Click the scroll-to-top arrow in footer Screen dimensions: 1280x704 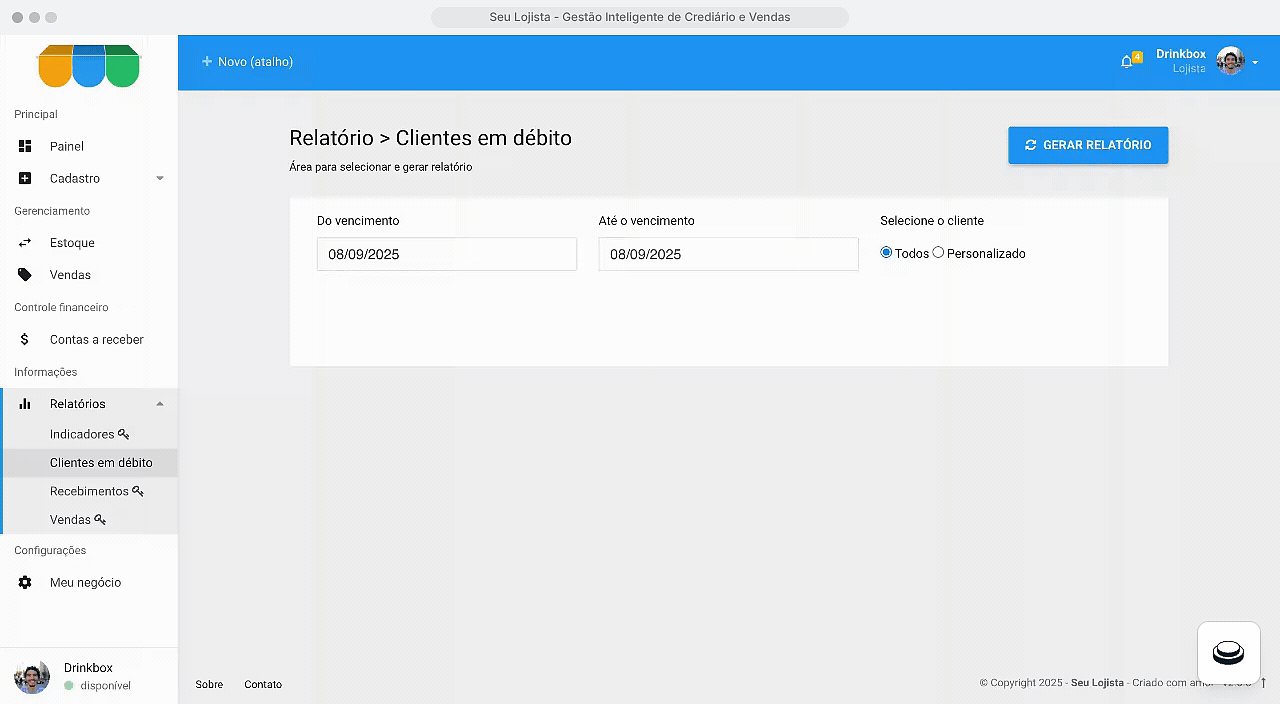(x=1263, y=683)
